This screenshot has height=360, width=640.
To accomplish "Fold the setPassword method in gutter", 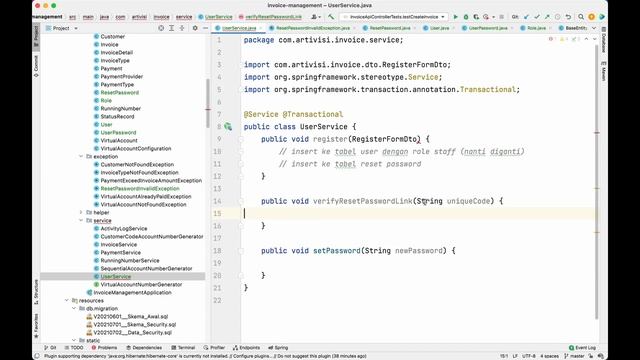I will point(241,251).
